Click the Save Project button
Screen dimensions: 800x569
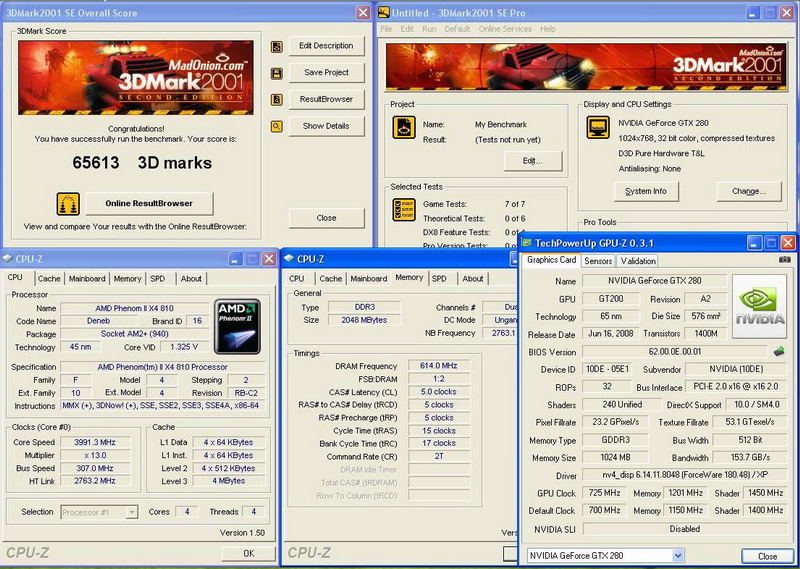tap(327, 72)
